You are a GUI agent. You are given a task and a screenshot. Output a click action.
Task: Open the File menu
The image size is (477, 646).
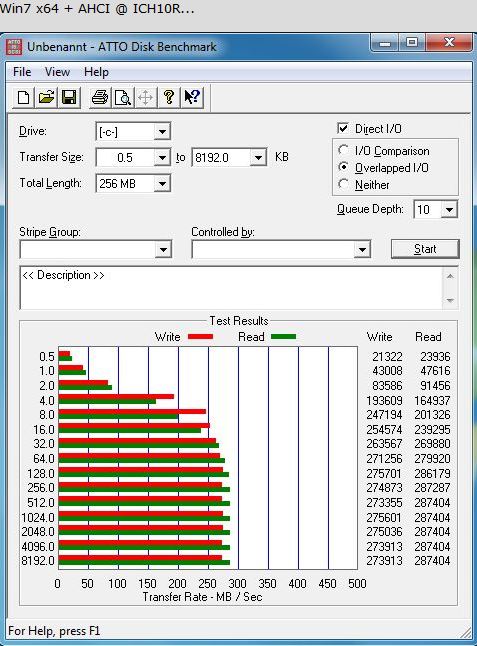[x=22, y=72]
